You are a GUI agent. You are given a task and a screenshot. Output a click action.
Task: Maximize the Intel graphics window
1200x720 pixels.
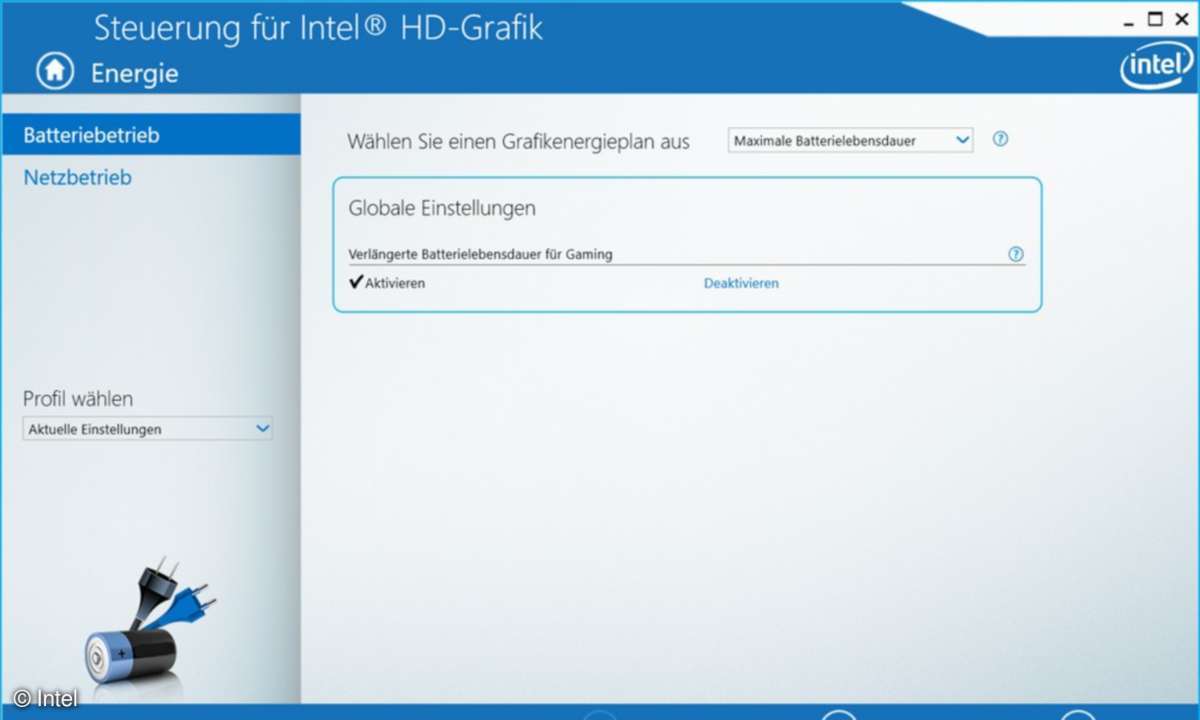click(1155, 18)
